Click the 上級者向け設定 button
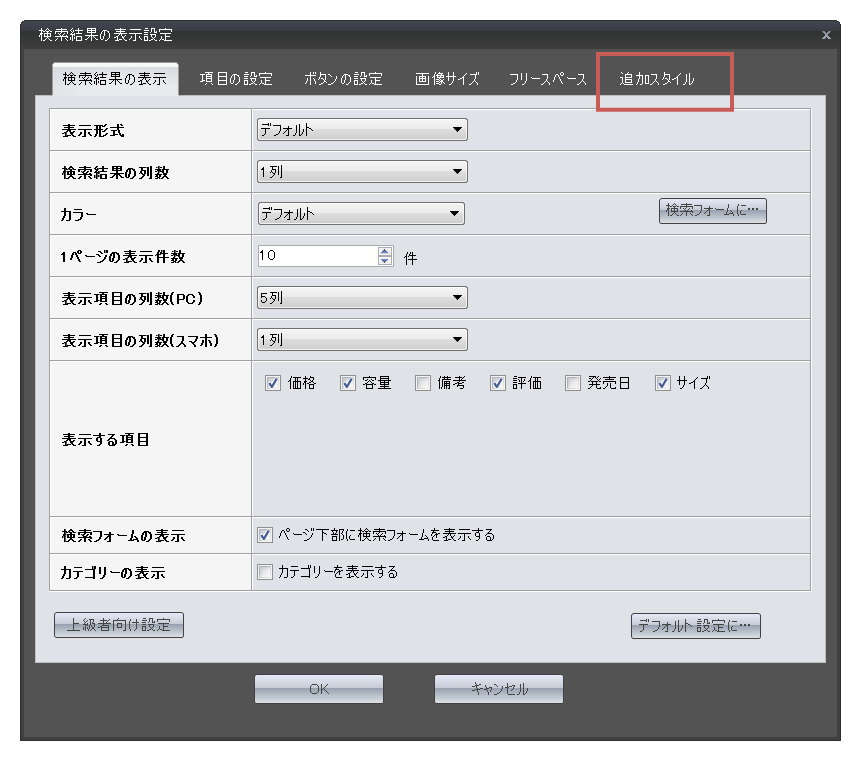 click(119, 626)
